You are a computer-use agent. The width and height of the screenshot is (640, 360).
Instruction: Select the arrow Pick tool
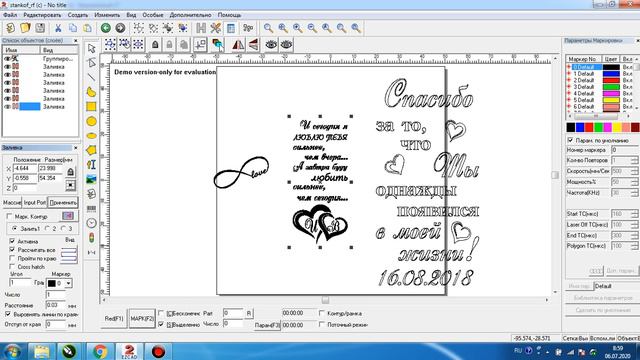coord(91,48)
